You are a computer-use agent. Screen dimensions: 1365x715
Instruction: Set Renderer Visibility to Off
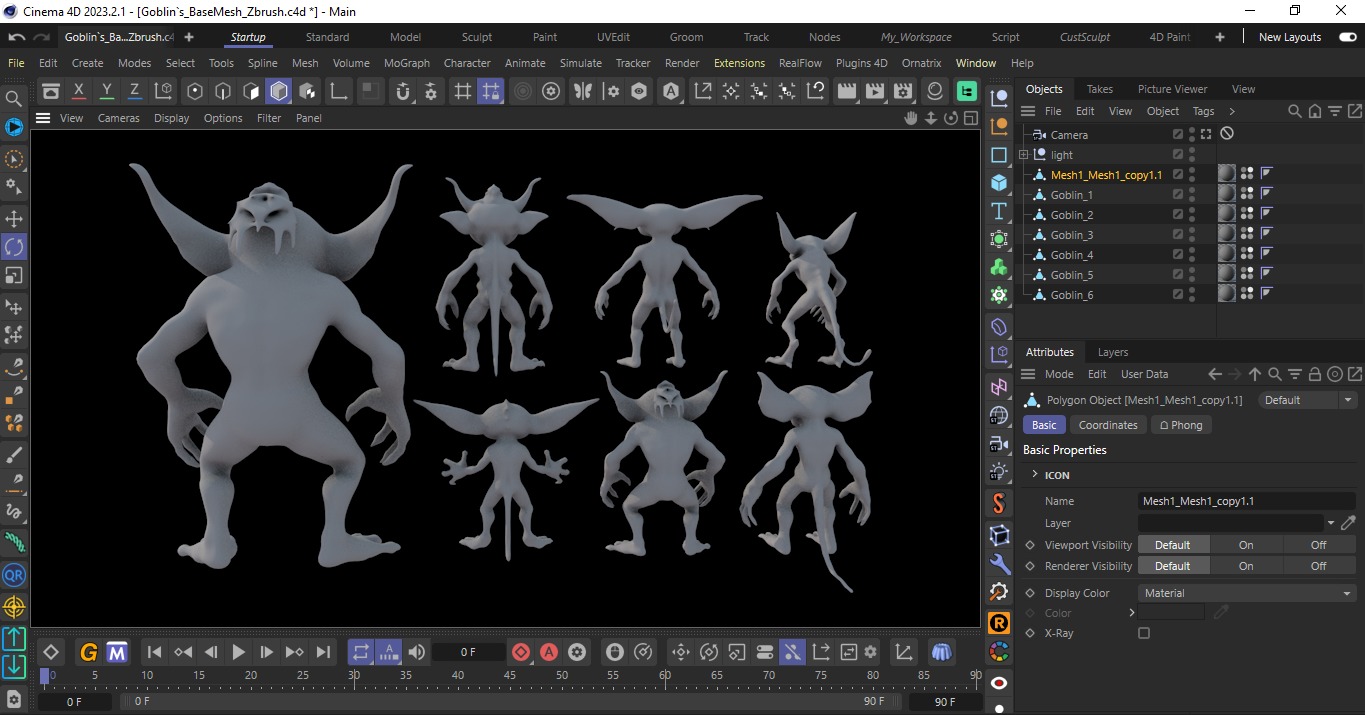tap(1319, 566)
